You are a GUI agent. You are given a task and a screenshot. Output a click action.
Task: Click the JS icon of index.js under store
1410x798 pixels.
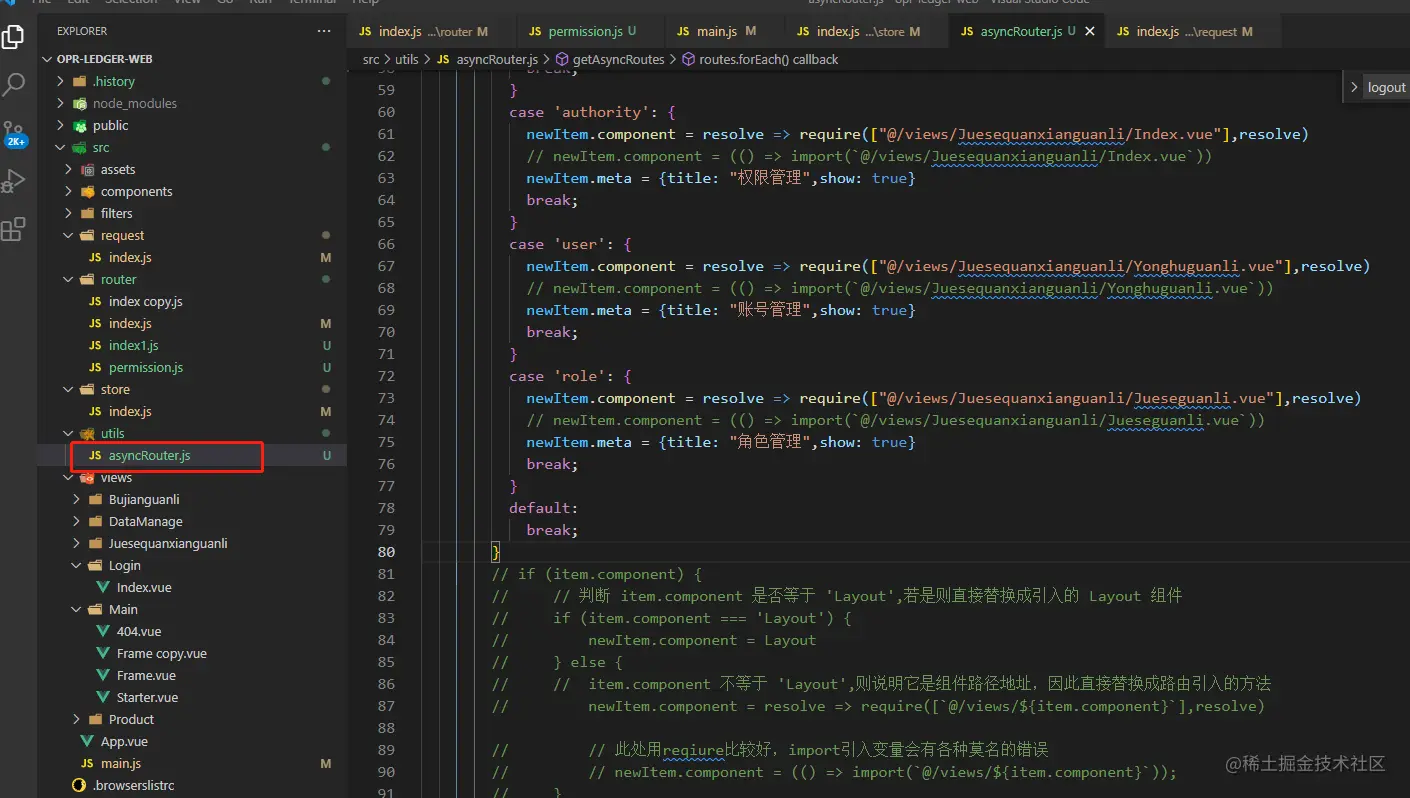96,411
